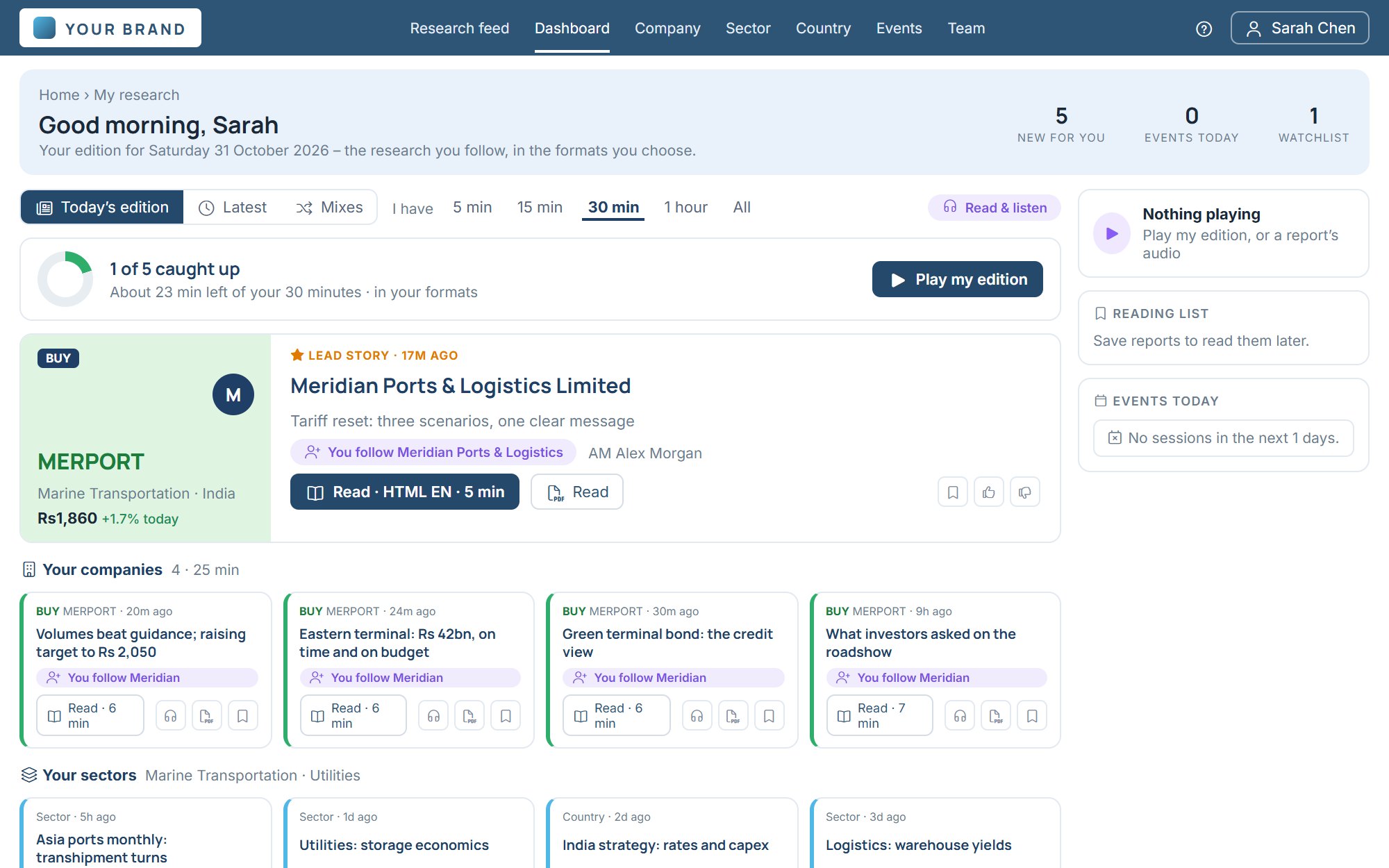The width and height of the screenshot is (1389, 868).
Task: Click the Home breadcrumb link
Action: pyautogui.click(x=59, y=95)
